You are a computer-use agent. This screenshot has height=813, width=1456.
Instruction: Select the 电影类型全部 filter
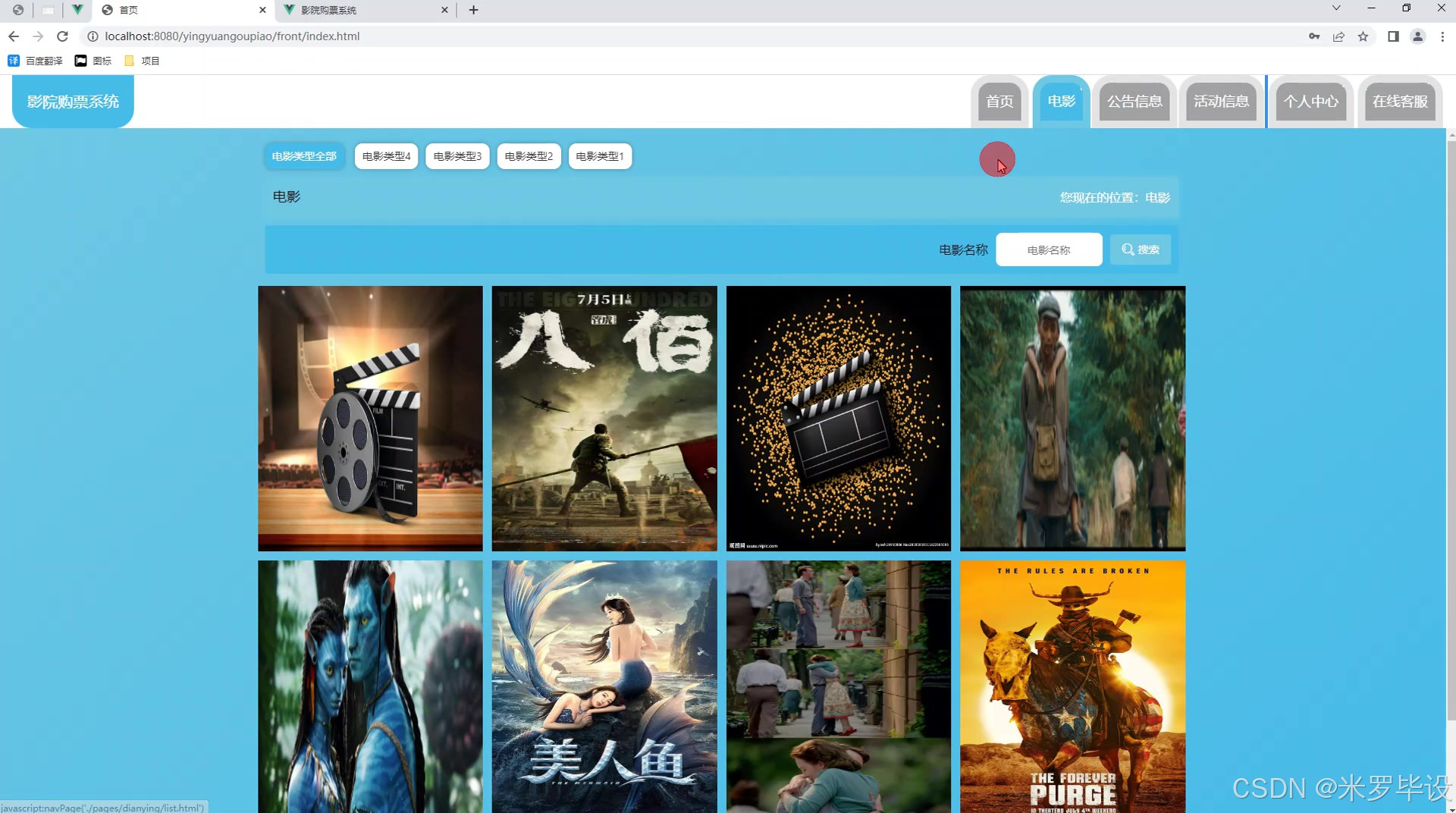tap(304, 156)
